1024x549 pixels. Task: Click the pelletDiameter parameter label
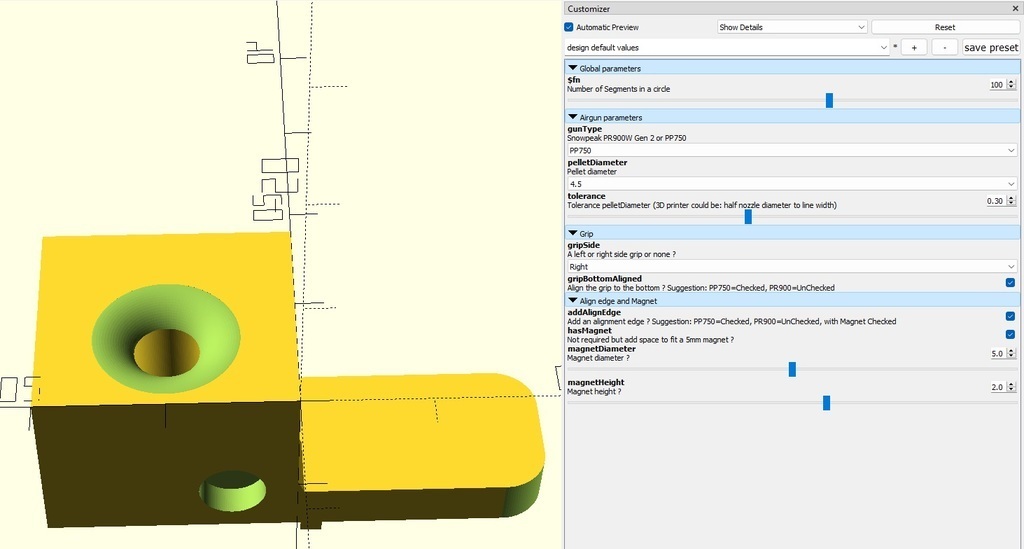[x=597, y=163]
